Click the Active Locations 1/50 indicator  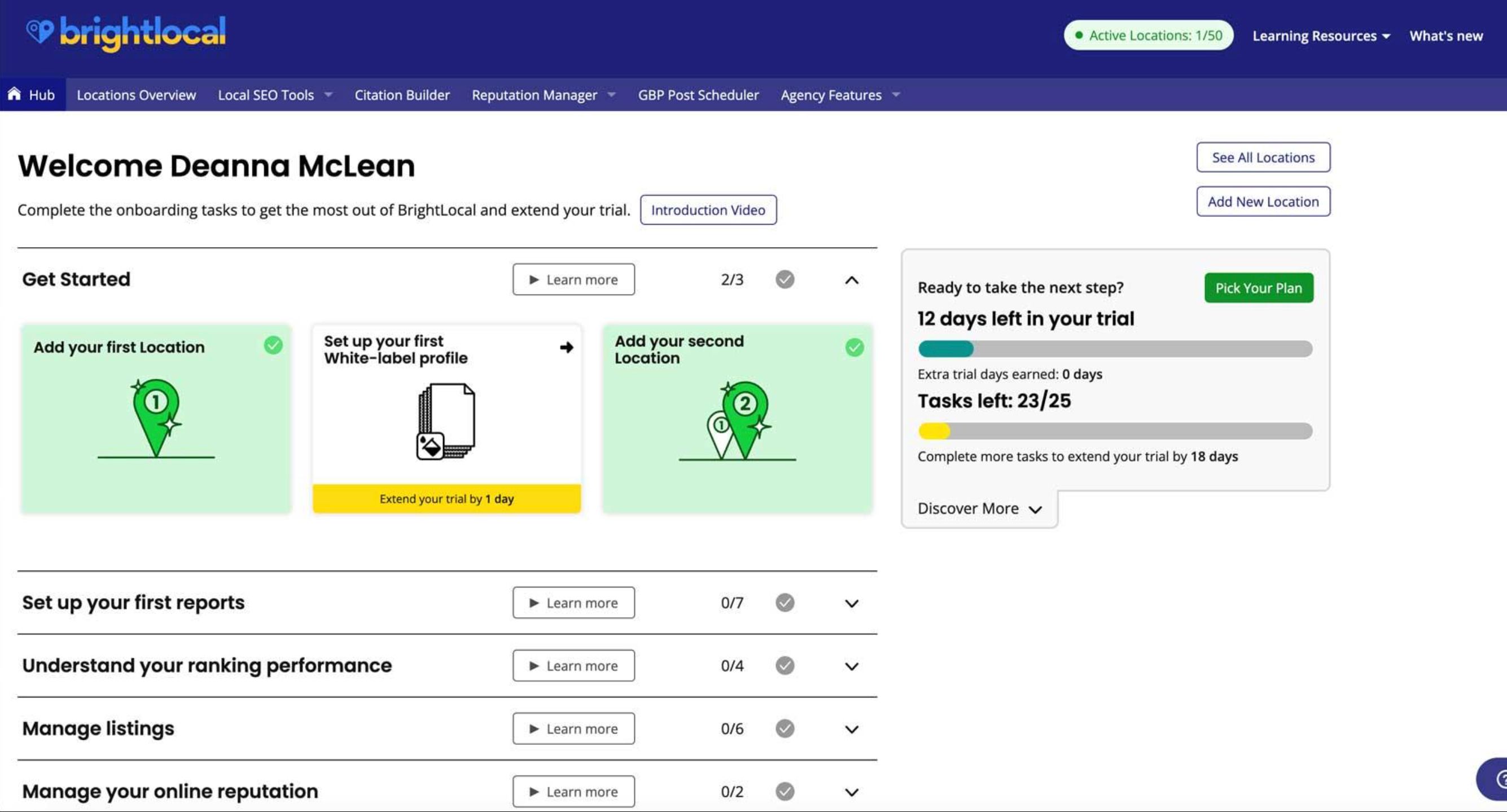1147,35
